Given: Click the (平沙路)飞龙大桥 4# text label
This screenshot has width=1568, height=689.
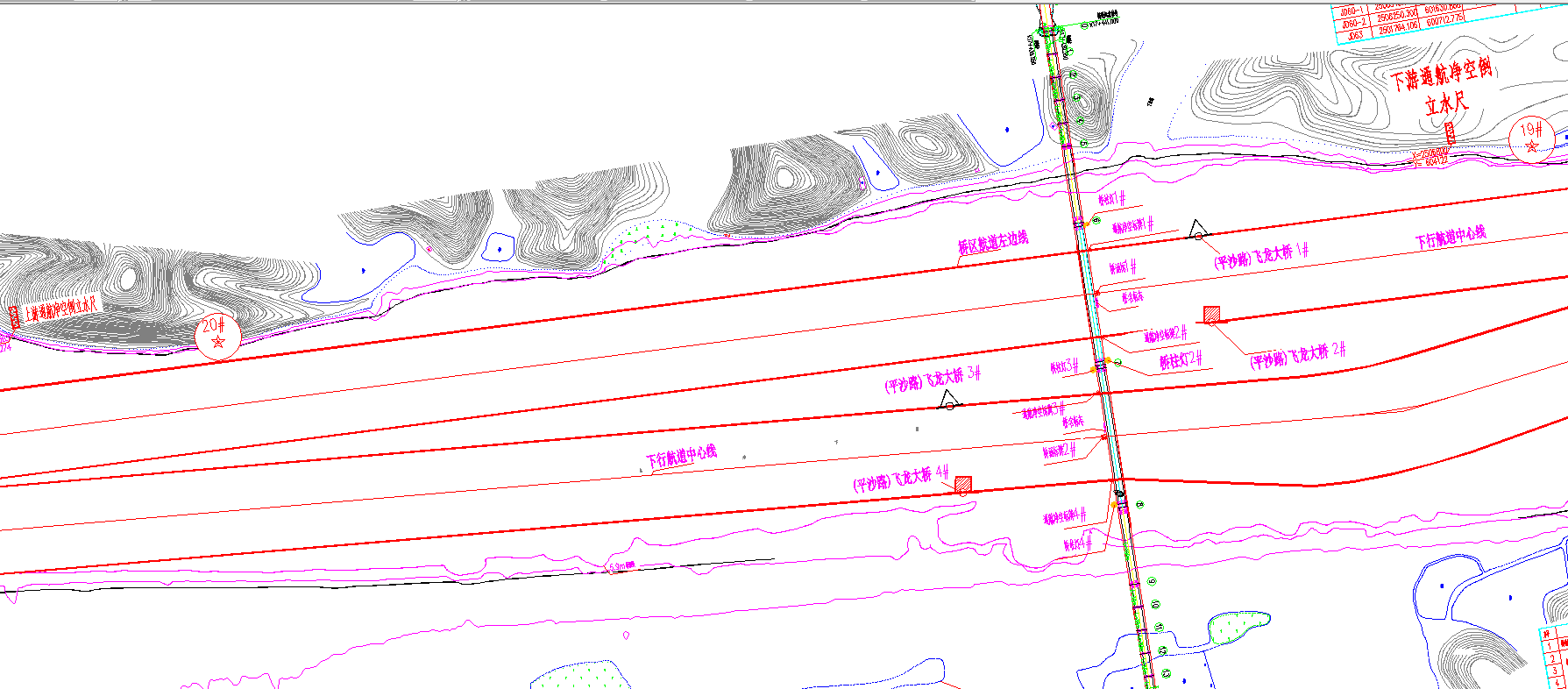Looking at the screenshot, I should (900, 479).
